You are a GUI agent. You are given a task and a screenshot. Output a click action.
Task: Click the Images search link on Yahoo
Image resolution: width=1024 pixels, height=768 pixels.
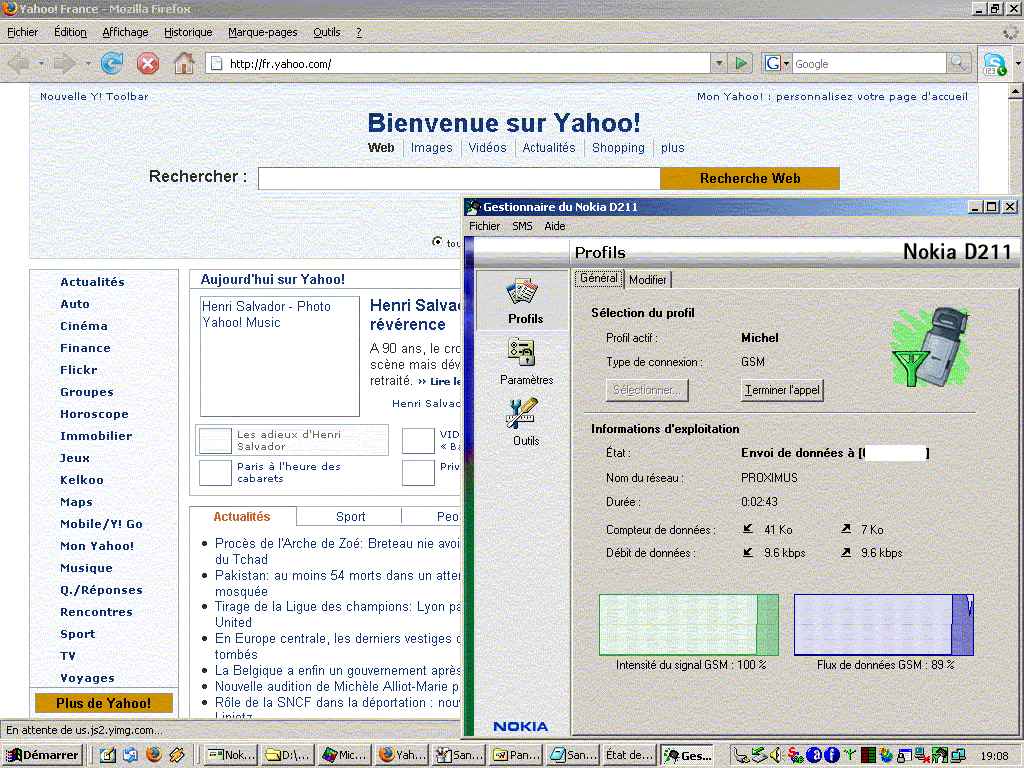click(x=431, y=148)
